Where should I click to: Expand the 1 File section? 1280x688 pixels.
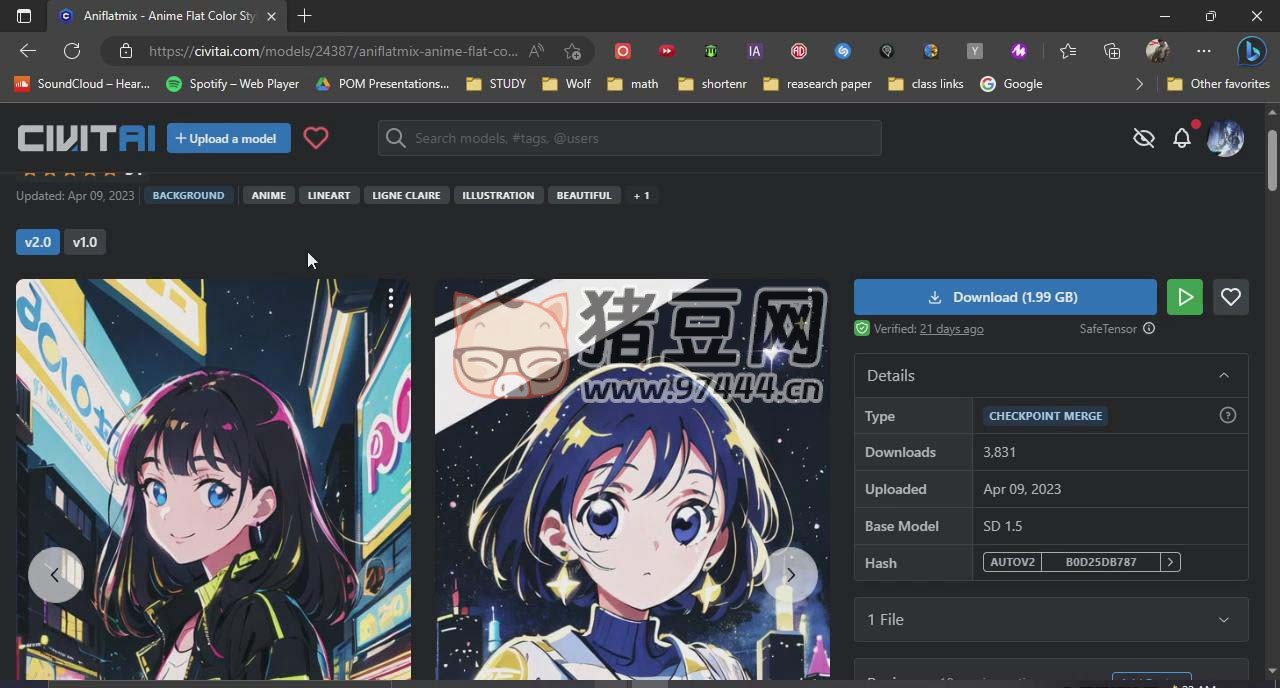(1224, 620)
